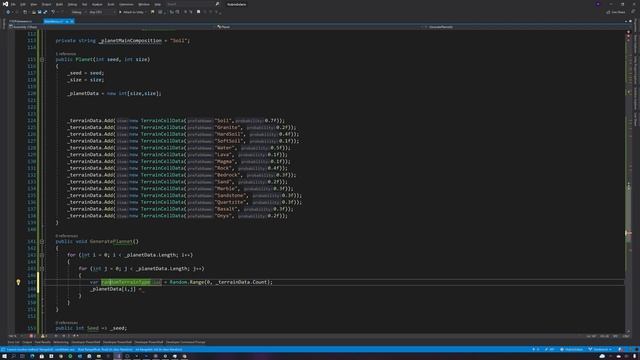Collapse the GeneratePlanet method at line 141

pos(42,242)
